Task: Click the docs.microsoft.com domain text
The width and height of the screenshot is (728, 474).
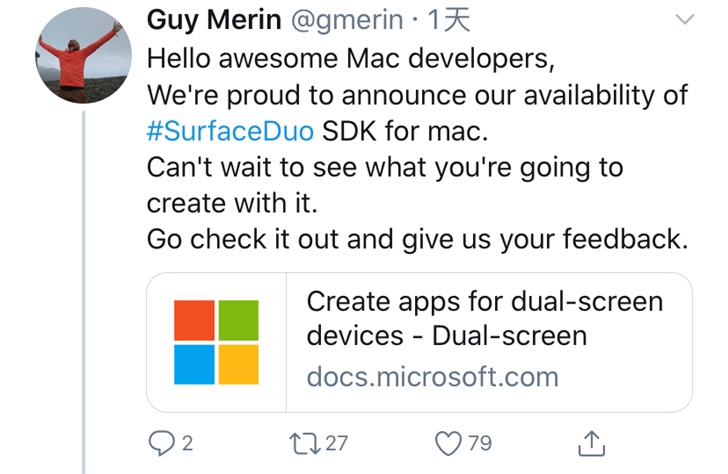Action: pyautogui.click(x=431, y=377)
